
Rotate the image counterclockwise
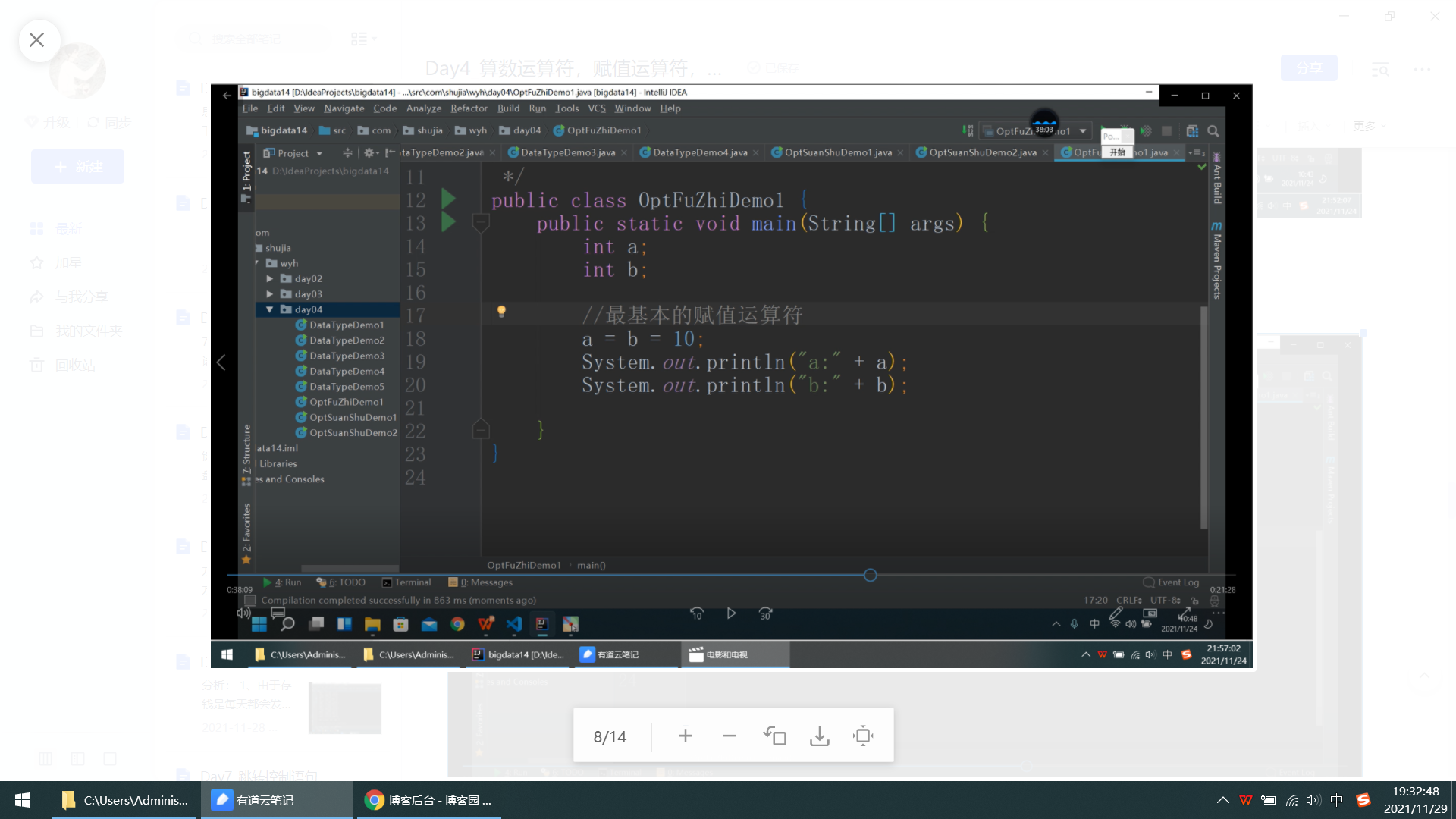(774, 736)
